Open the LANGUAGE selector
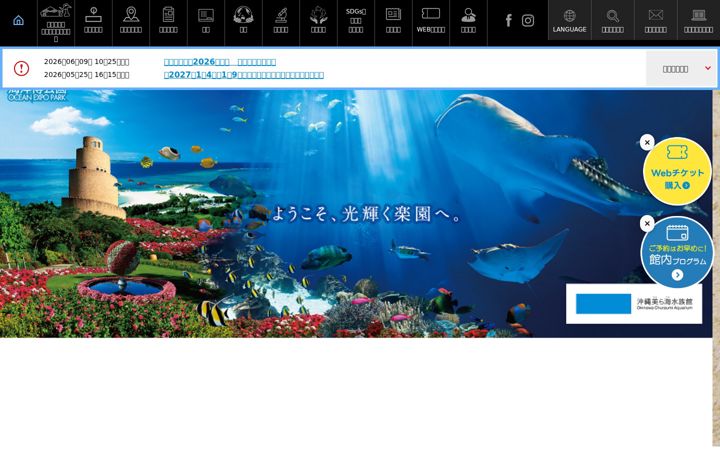The width and height of the screenshot is (720, 450). click(x=569, y=20)
